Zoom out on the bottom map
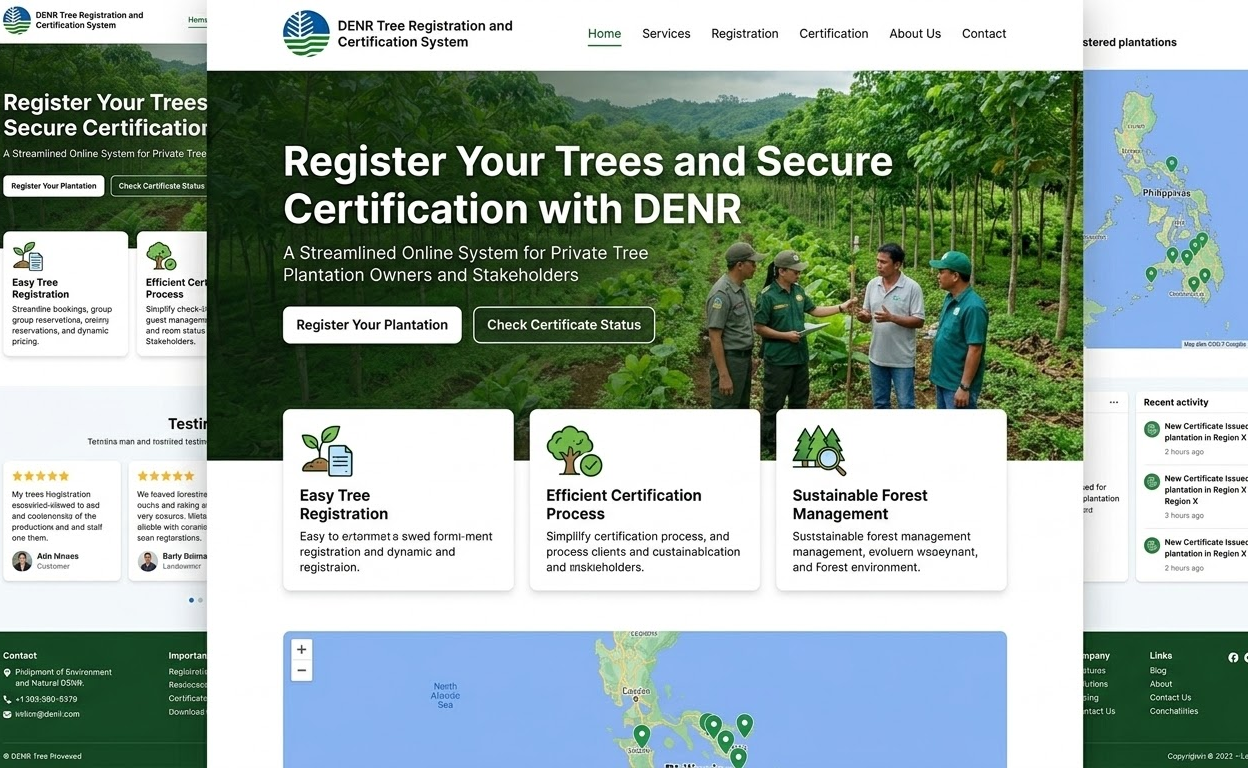 301,670
